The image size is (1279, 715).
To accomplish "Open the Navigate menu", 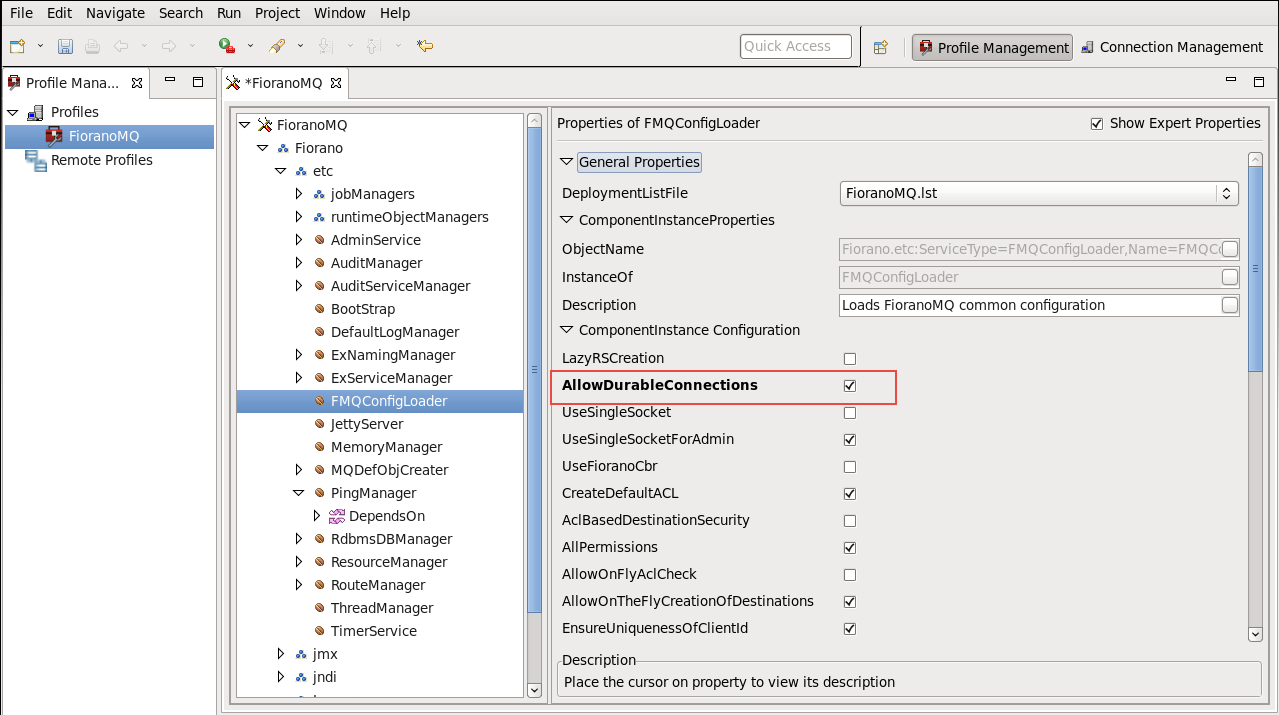I will tap(115, 13).
